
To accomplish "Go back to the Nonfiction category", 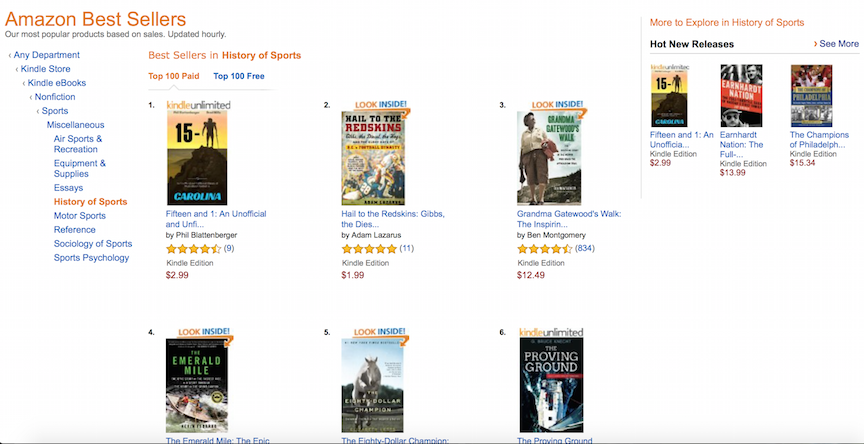I will (55, 97).
